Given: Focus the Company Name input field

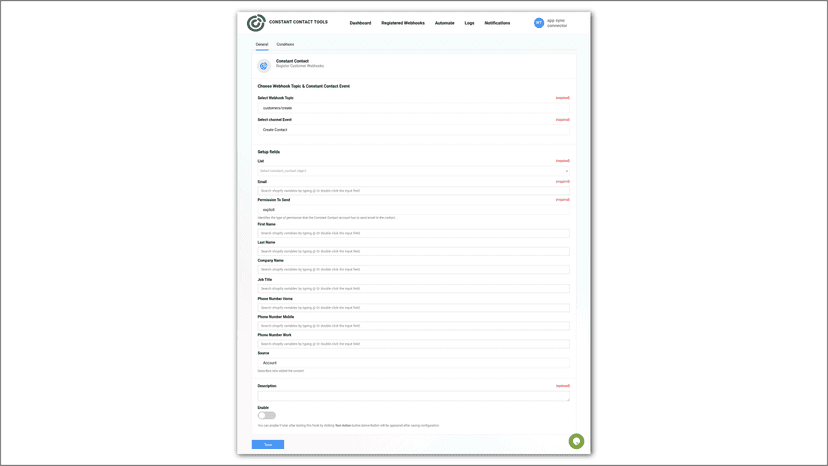Looking at the screenshot, I should click(413, 269).
